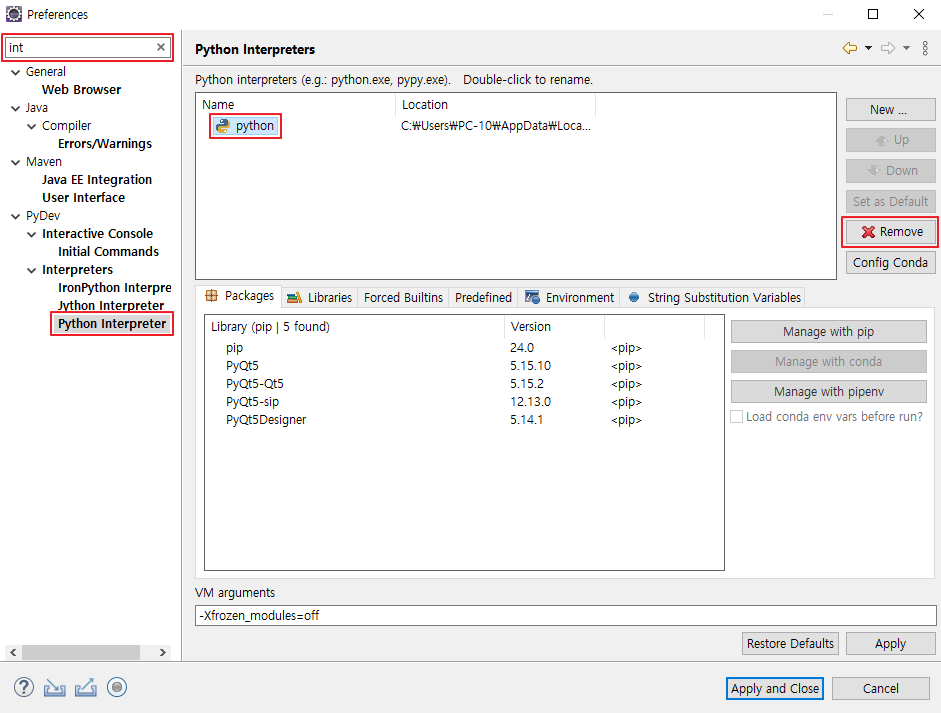Image resolution: width=941 pixels, height=713 pixels.
Task: Click Apply and Close button
Action: [x=774, y=688]
